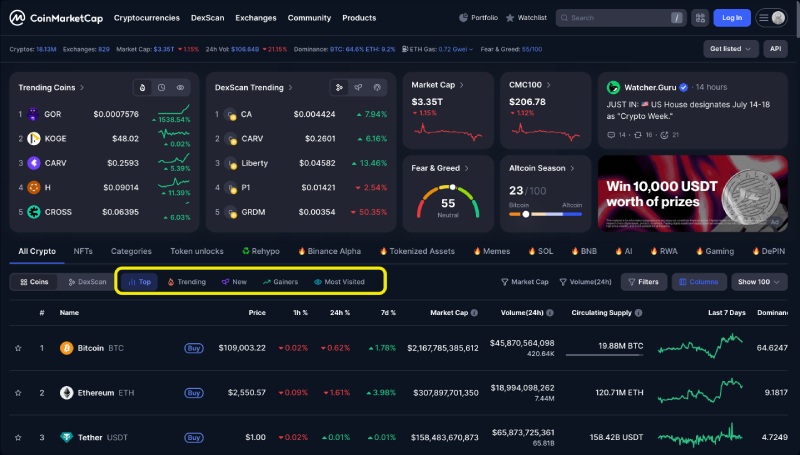Viewport: 800px width, 455px height.
Task: Click the H coin icon
Action: pos(33,187)
